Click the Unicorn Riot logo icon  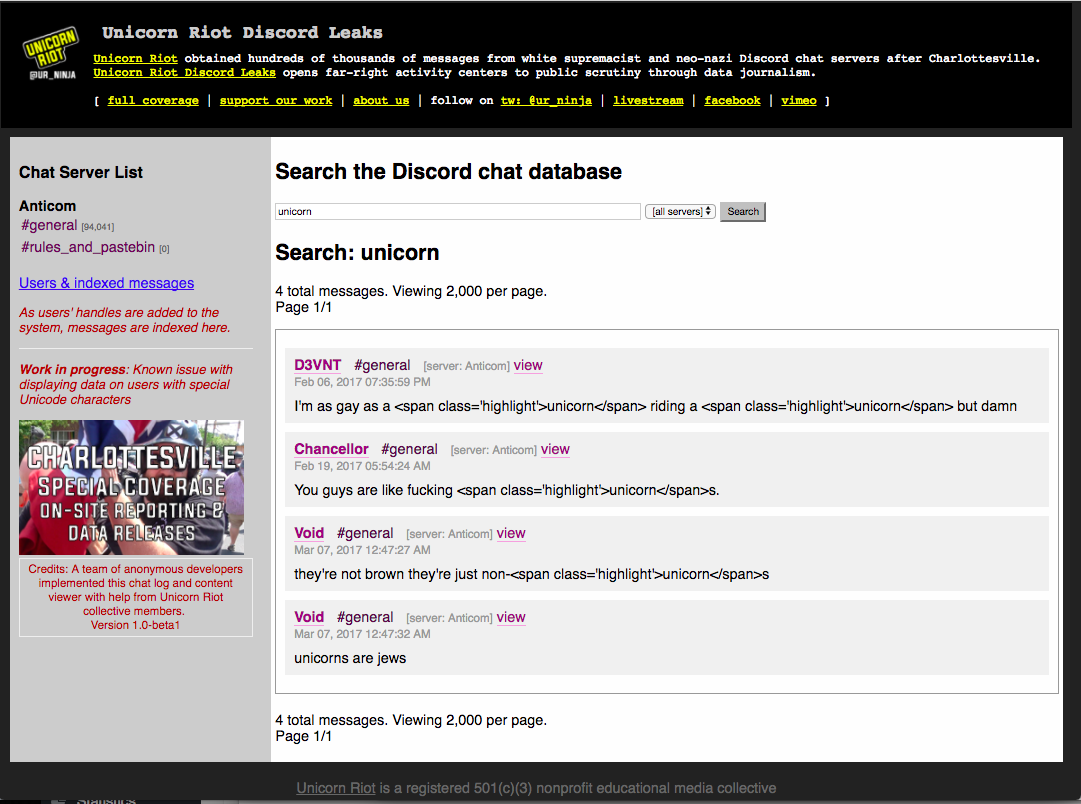[50, 57]
